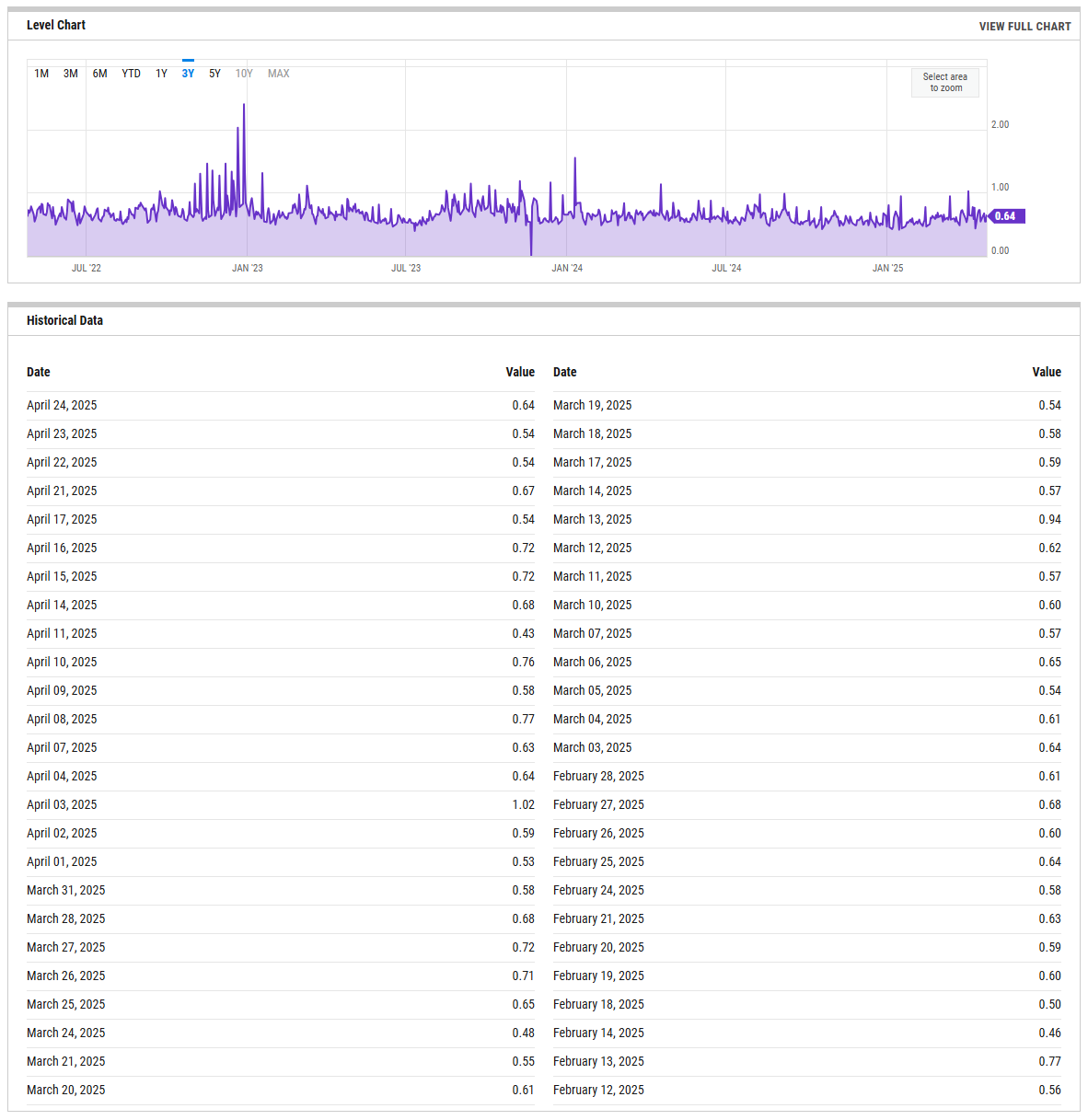Click the Historical Data heading
Image resolution: width=1088 pixels, height=1120 pixels.
64,320
